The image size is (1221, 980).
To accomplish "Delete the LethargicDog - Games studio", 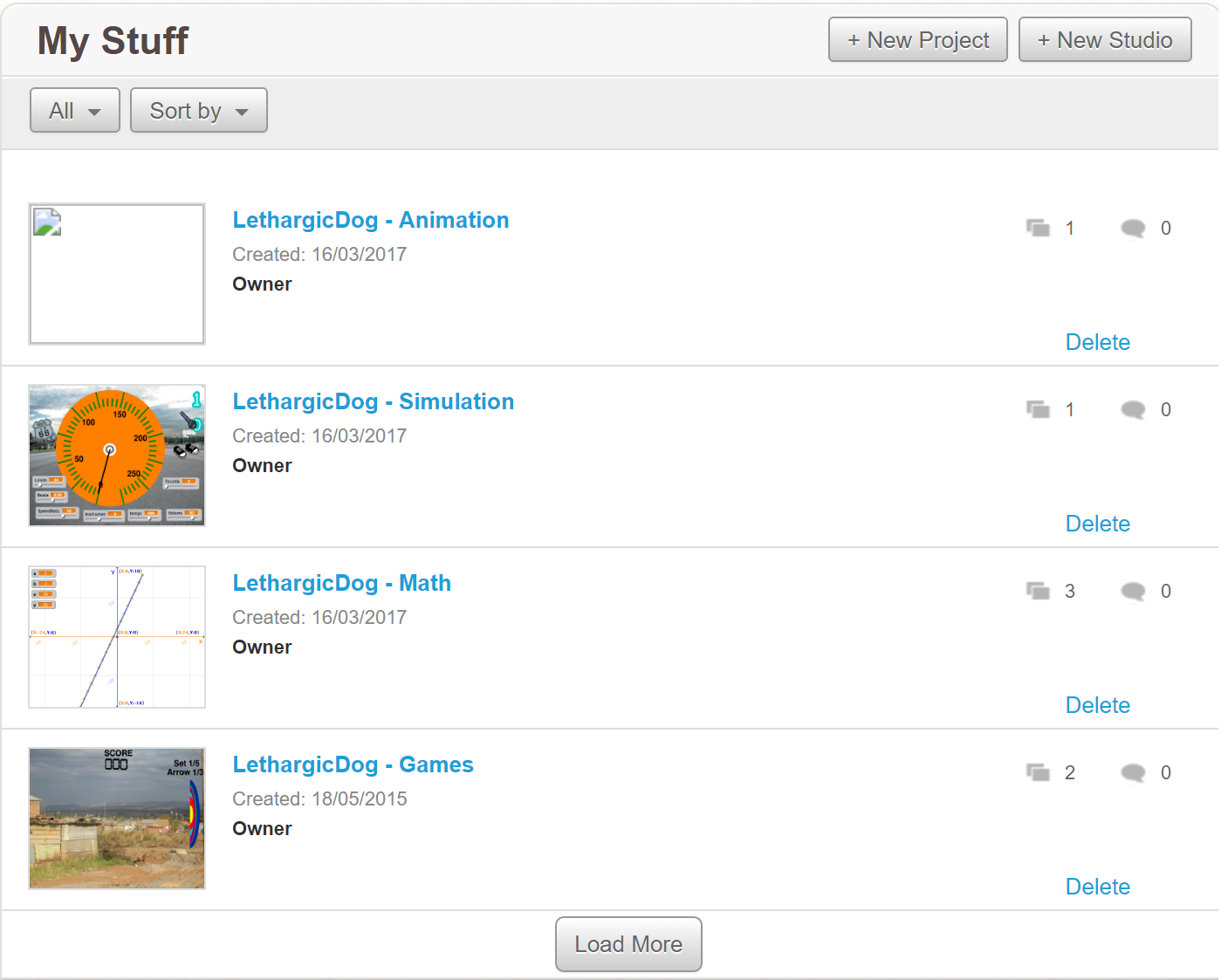I will pos(1097,887).
